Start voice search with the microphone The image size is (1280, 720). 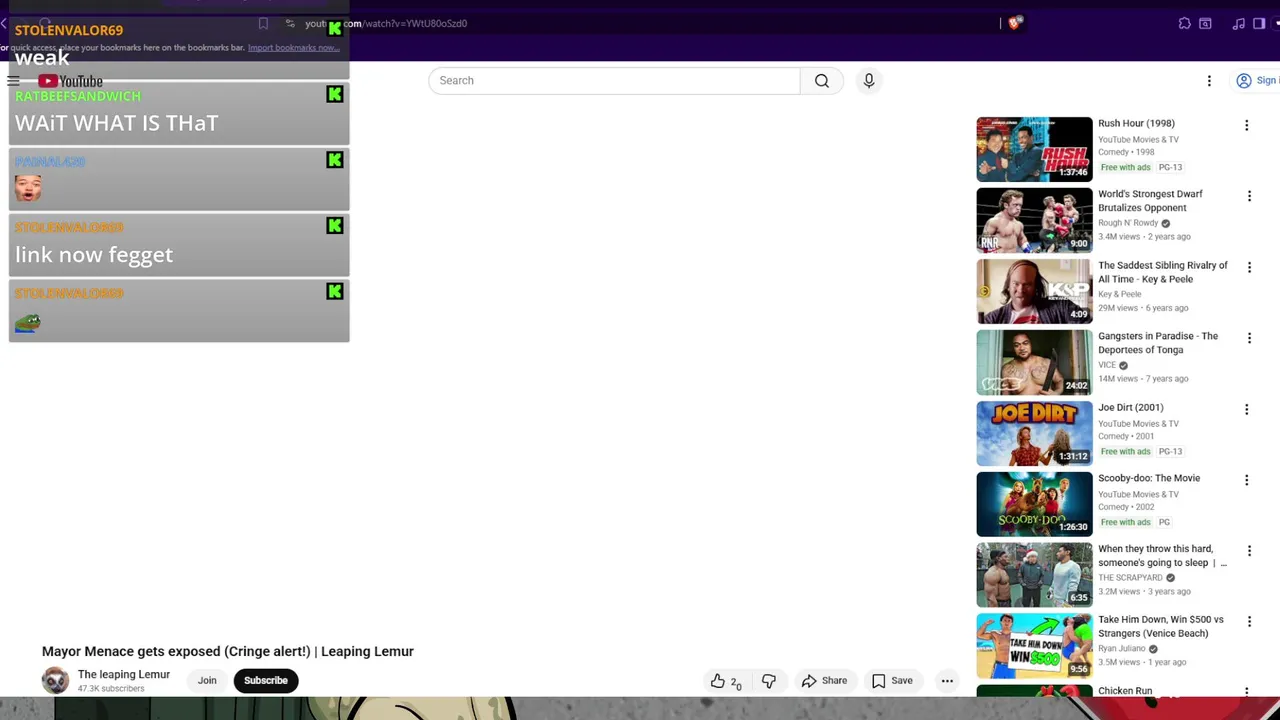(869, 81)
